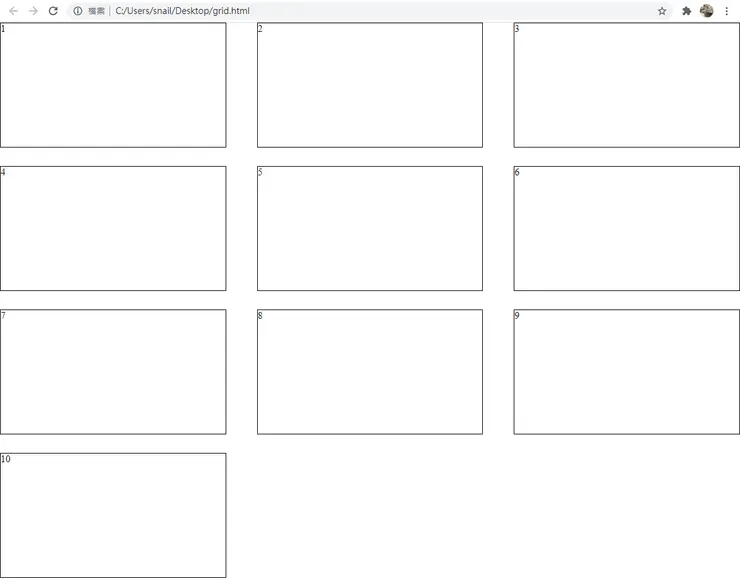Screen dimensions: 740x585
Task: Click the browser forward arrow
Action: 33,11
